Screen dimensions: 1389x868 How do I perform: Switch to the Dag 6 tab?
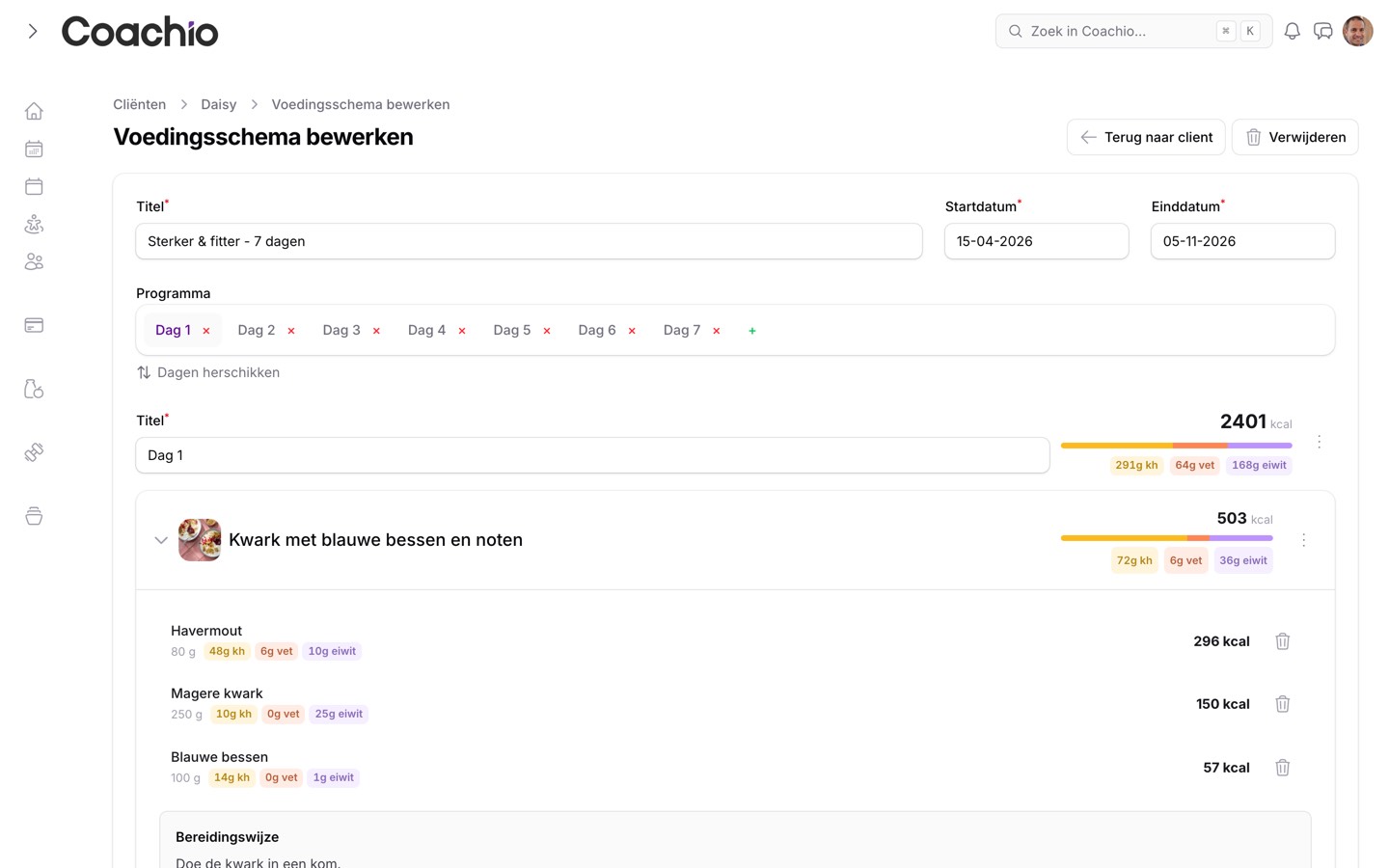pyautogui.click(x=597, y=330)
